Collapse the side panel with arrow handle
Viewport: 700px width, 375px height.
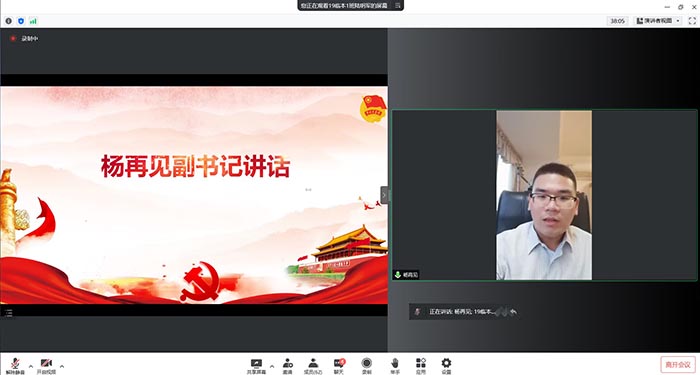coord(384,195)
